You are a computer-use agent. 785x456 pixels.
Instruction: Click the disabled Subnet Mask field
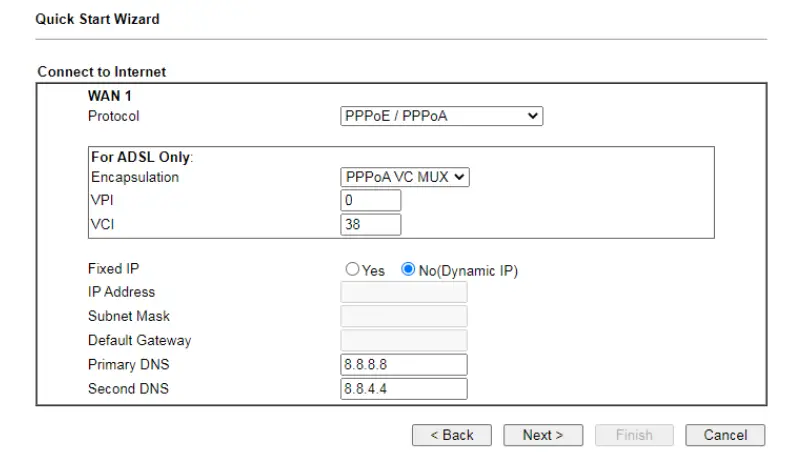404,316
